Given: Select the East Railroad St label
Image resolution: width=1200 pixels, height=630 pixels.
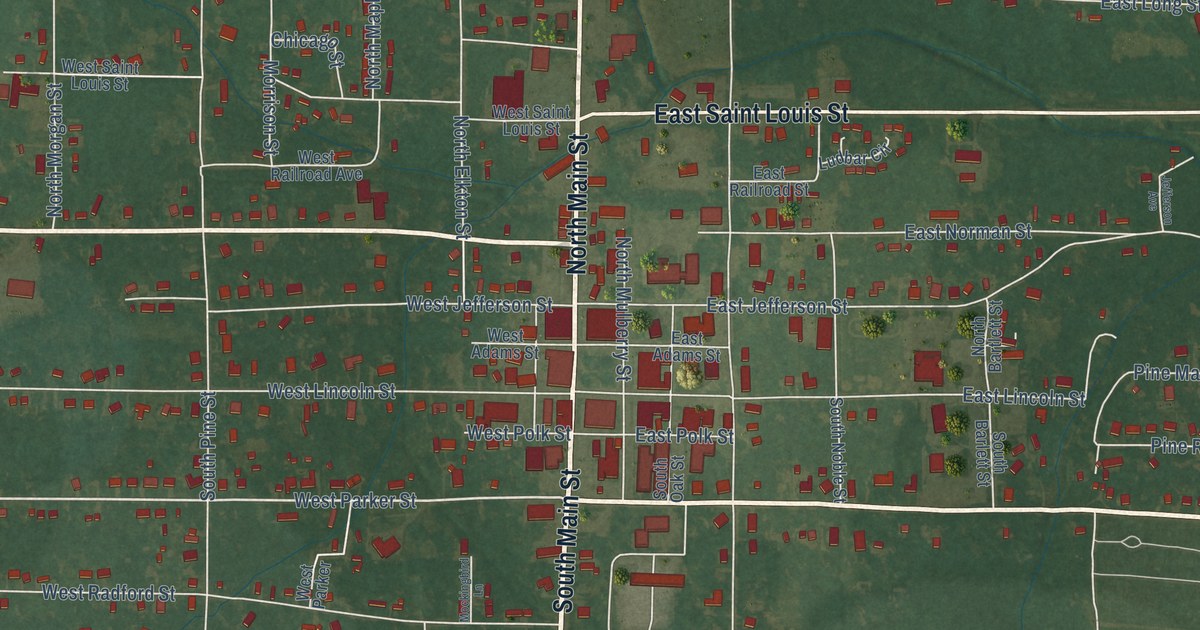Looking at the screenshot, I should point(769,181).
